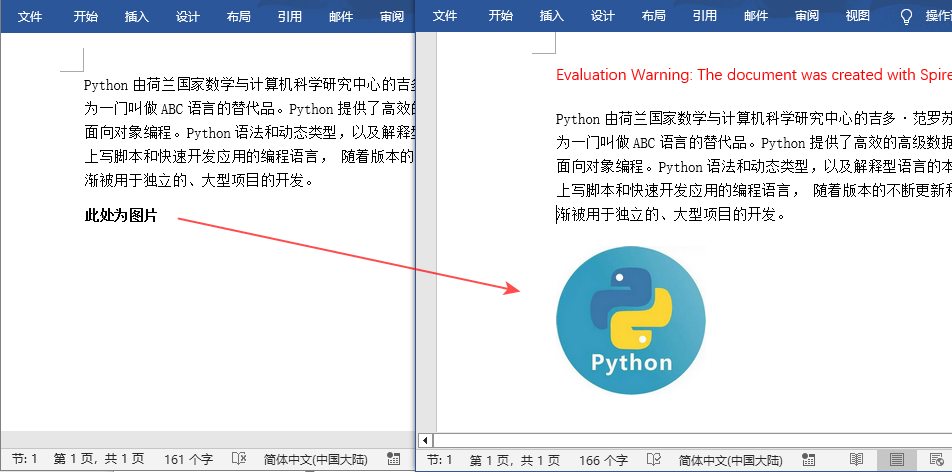Open the 文件 tab in the right window
This screenshot has width=952, height=472.
(x=444, y=16)
